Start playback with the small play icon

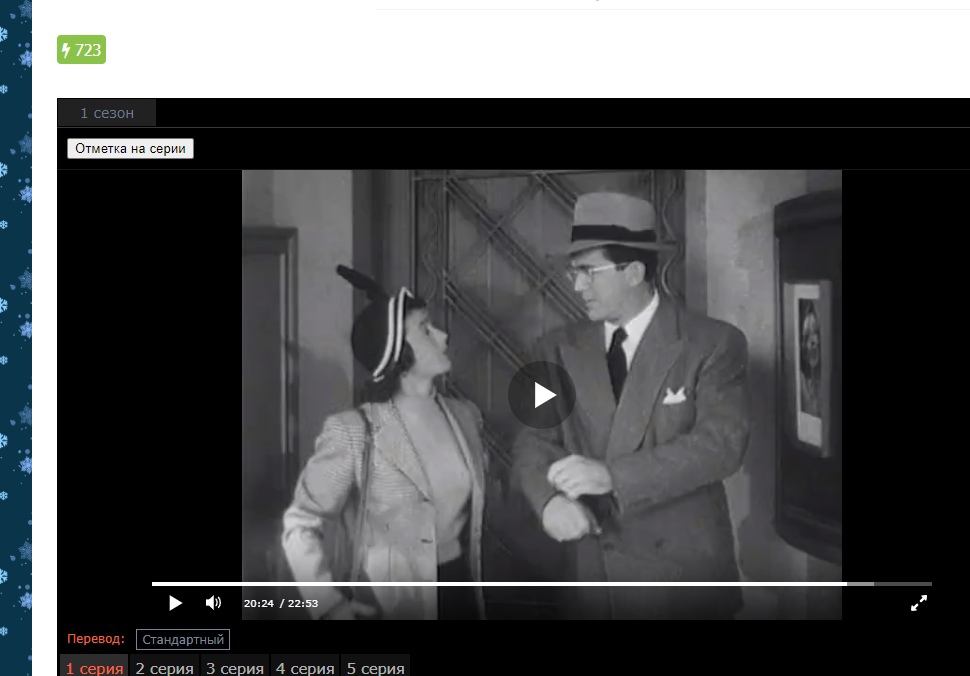175,603
